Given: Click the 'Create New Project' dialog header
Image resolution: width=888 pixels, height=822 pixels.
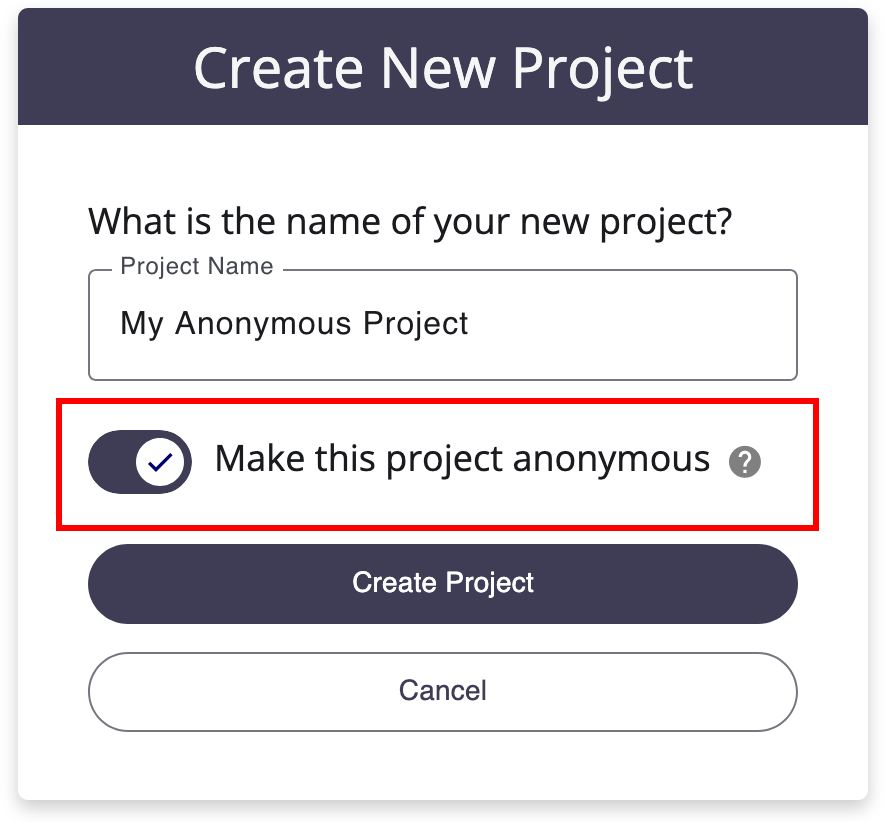Looking at the screenshot, I should pos(443,67).
